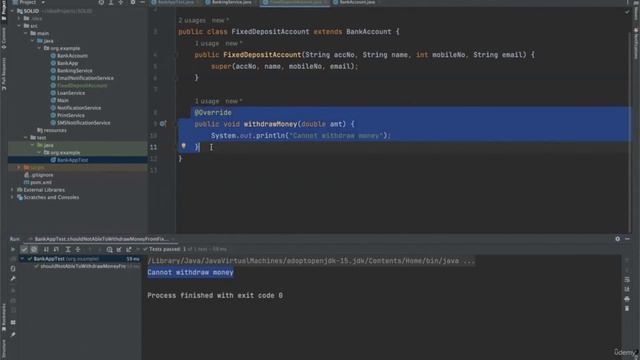Image resolution: width=640 pixels, height=360 pixels.
Task: Click the wrench icon in Run sidebar
Action: coord(13,279)
